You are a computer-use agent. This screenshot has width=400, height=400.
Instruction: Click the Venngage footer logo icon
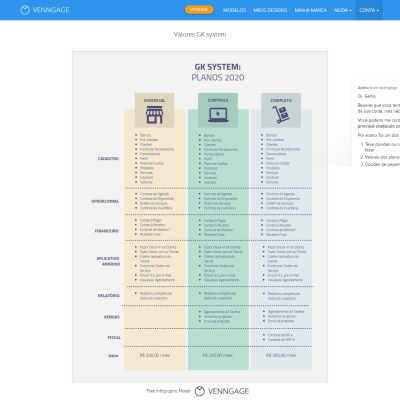click(200, 391)
